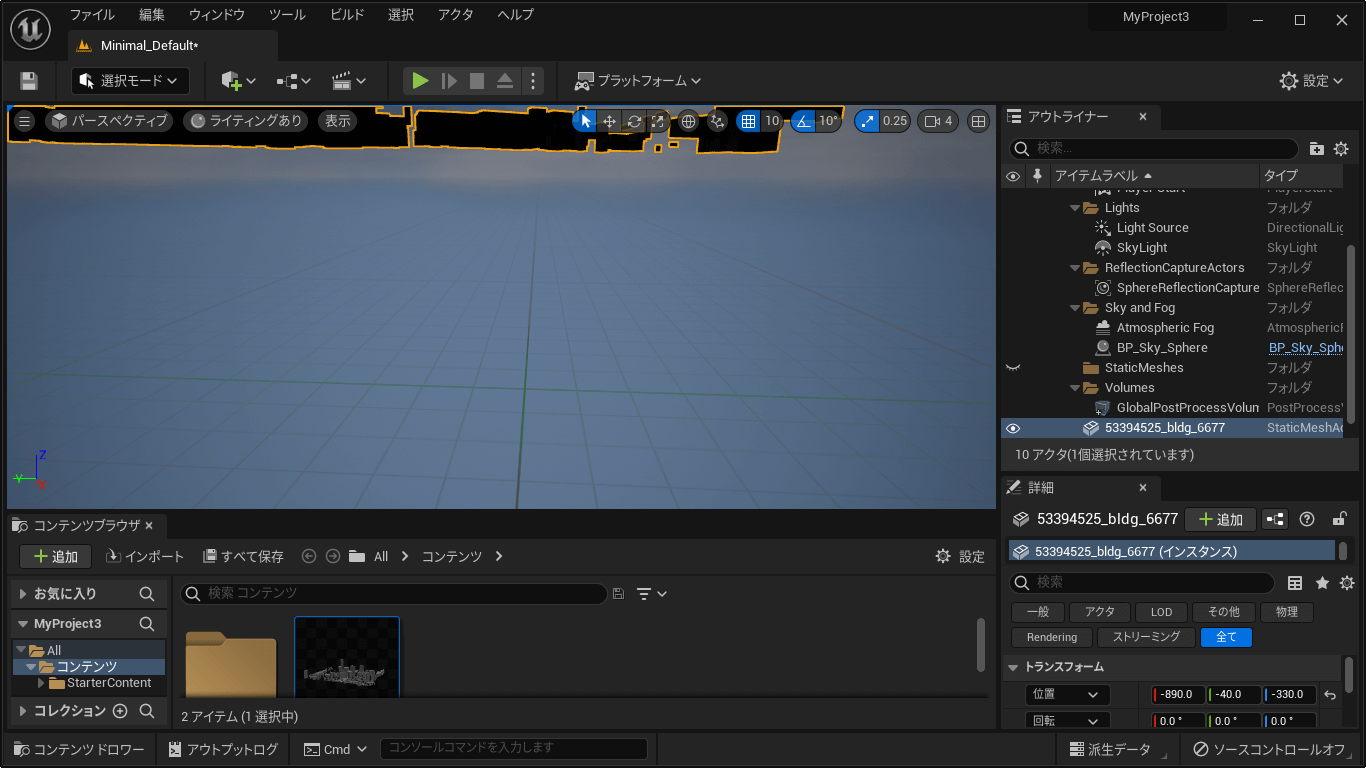
Task: Reset the 位置 transform to default arrow
Action: click(1330, 695)
